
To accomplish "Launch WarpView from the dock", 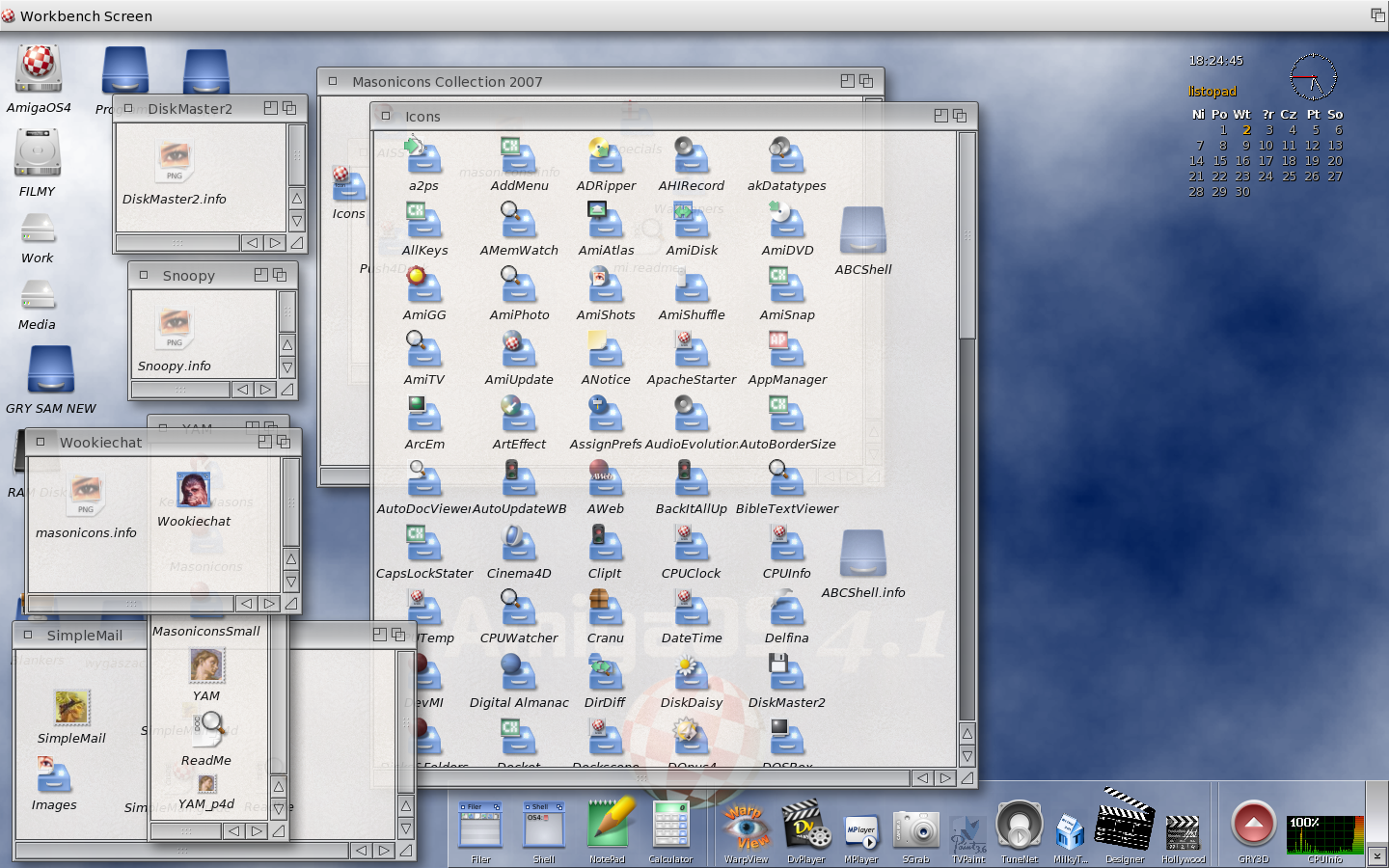I will (x=746, y=827).
